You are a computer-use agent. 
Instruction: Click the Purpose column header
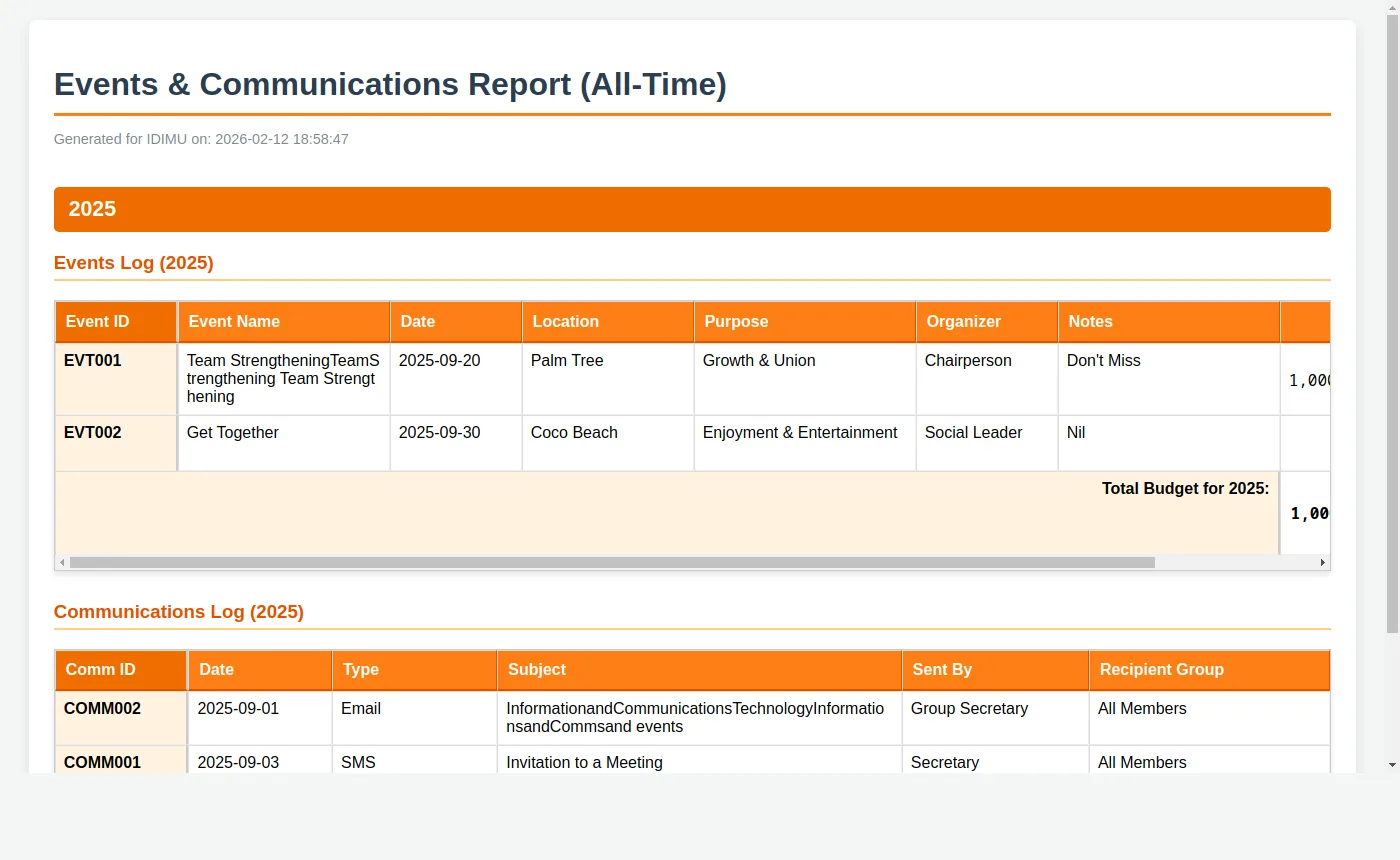click(805, 322)
